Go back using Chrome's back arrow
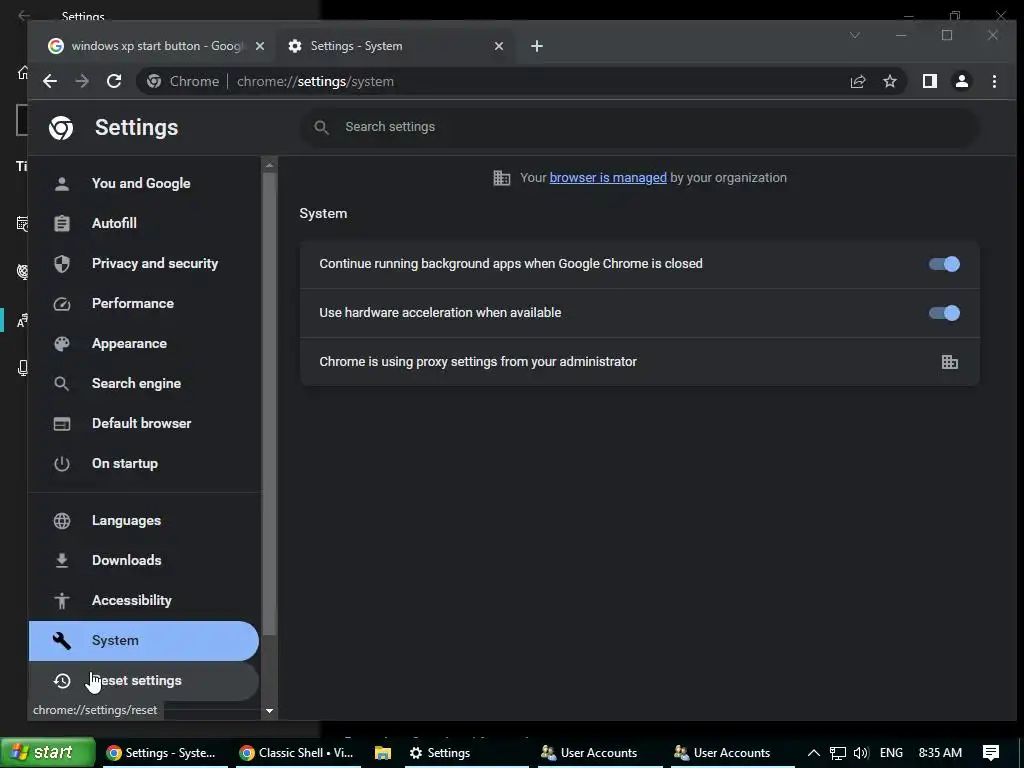 50,81
